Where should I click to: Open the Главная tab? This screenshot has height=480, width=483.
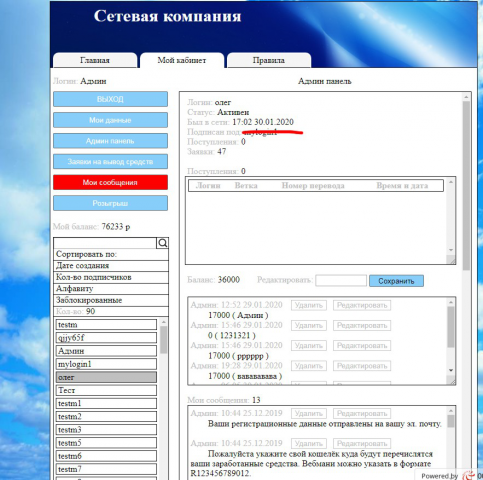[x=95, y=60]
